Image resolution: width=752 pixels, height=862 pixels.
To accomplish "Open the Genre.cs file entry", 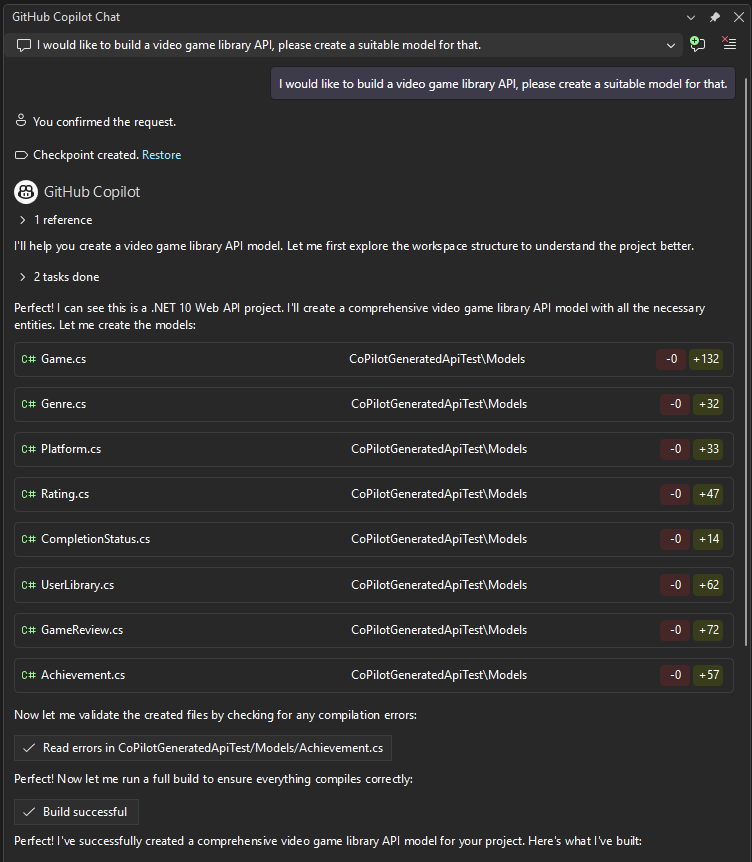I will [x=63, y=404].
